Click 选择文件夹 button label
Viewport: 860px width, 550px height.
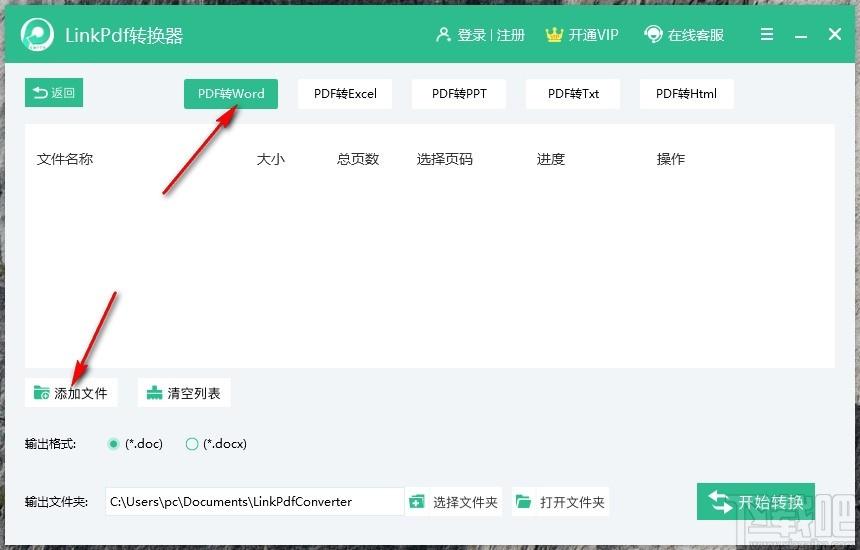click(465, 502)
